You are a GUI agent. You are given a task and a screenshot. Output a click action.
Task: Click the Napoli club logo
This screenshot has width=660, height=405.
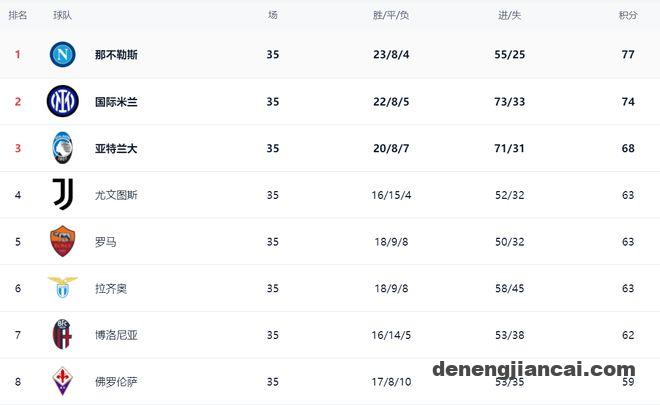click(63, 54)
